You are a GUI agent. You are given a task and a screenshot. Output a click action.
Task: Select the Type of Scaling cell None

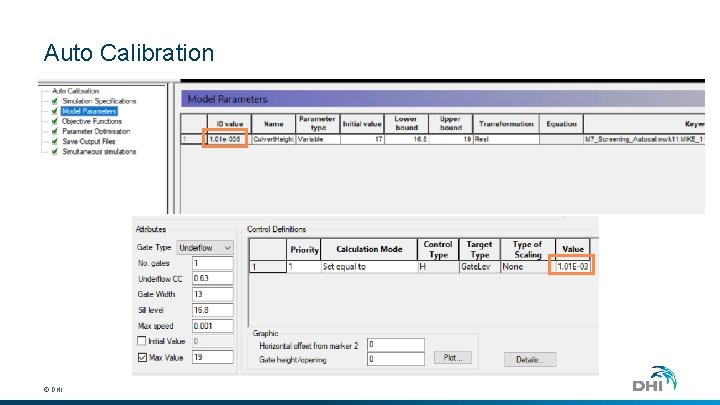pos(528,267)
